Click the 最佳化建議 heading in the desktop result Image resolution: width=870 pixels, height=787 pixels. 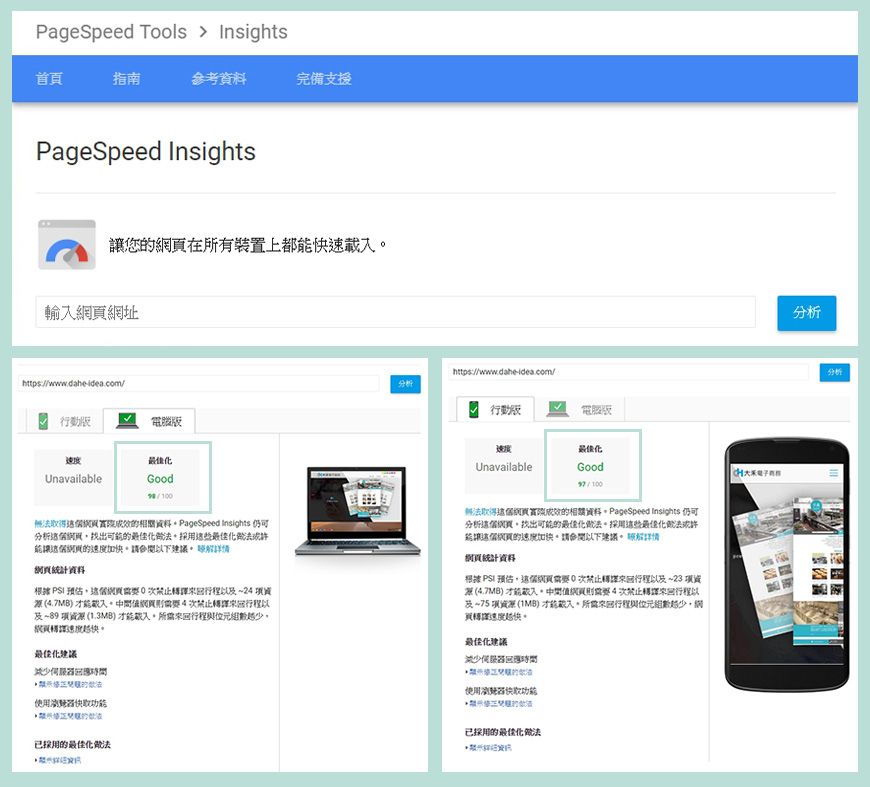click(x=55, y=654)
